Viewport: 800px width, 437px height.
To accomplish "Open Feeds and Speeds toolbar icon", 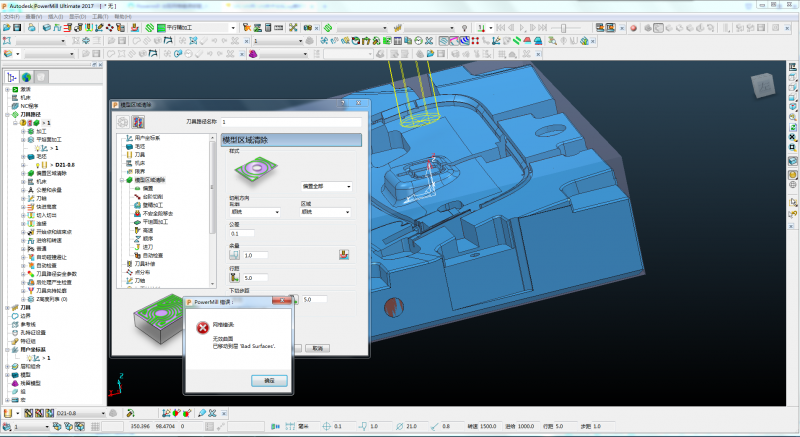I will [57, 28].
